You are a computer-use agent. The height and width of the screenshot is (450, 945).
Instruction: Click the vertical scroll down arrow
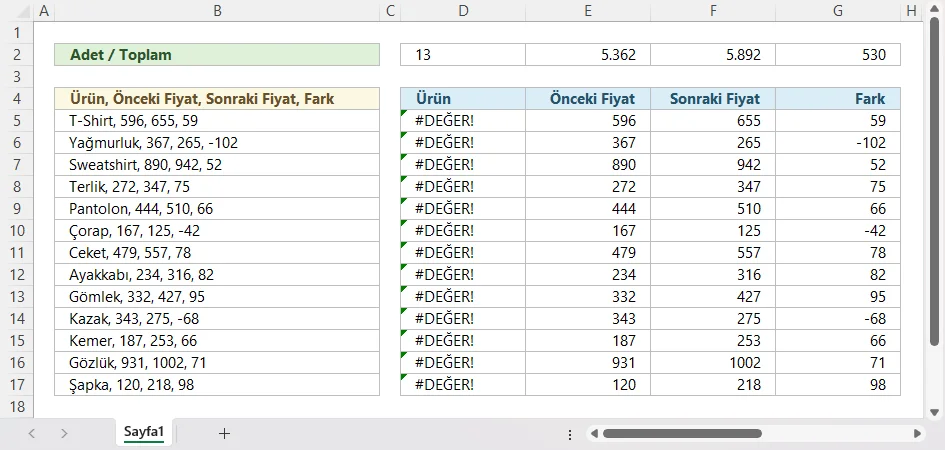point(935,411)
